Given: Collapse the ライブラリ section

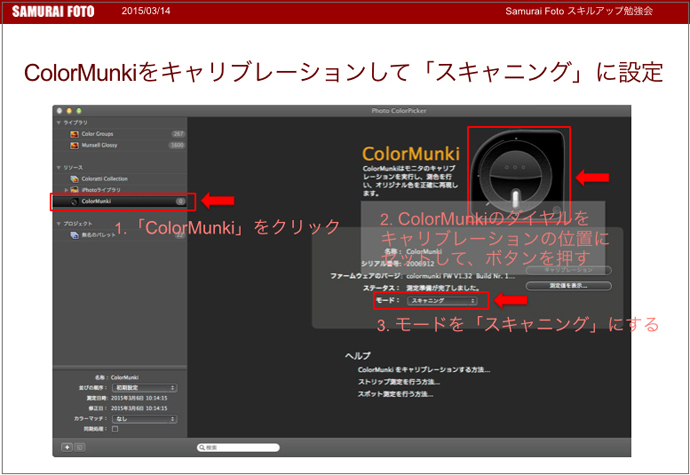Looking at the screenshot, I should pyautogui.click(x=59, y=122).
